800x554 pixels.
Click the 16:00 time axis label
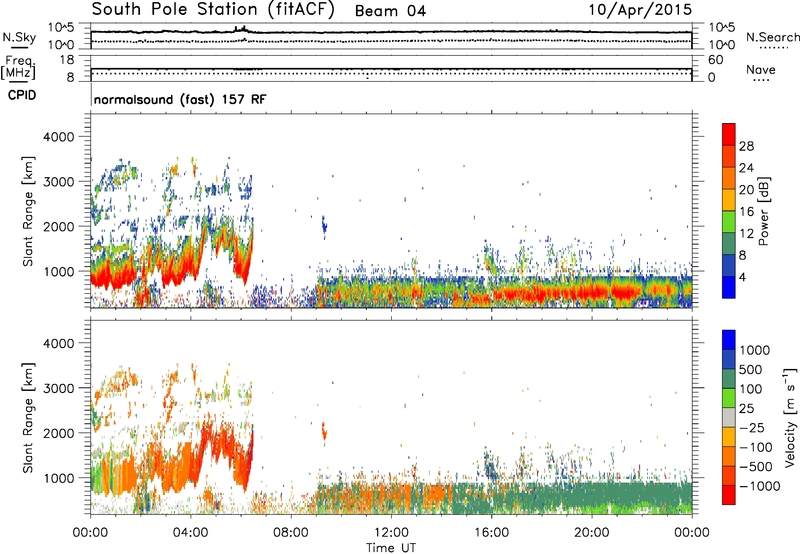(491, 533)
